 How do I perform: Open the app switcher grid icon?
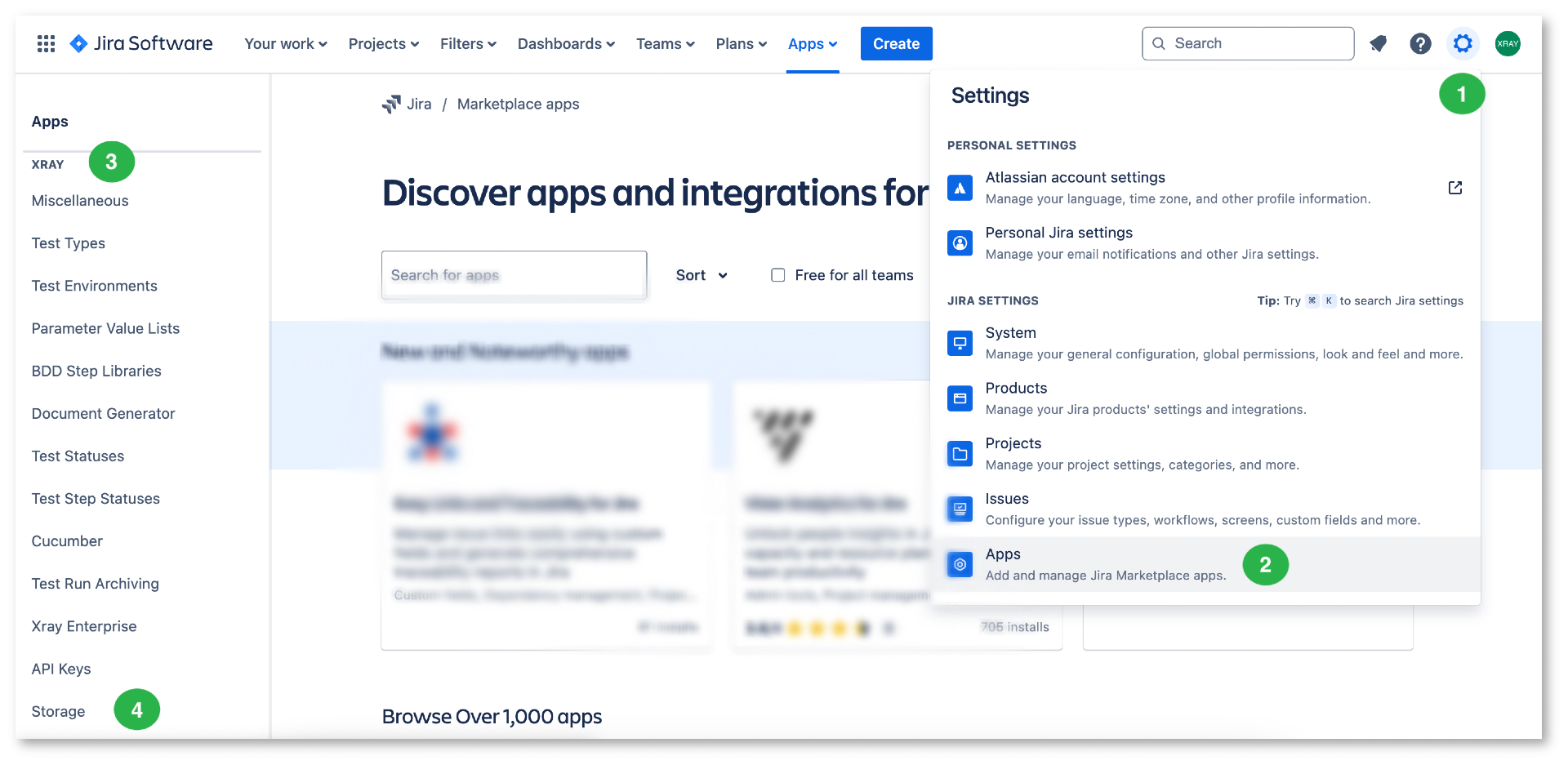click(x=47, y=43)
